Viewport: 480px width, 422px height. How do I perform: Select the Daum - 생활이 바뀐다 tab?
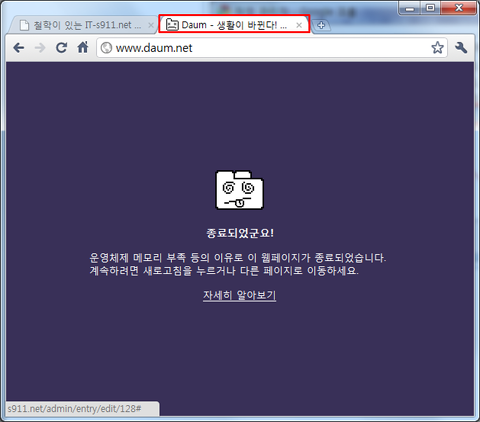tap(234, 24)
